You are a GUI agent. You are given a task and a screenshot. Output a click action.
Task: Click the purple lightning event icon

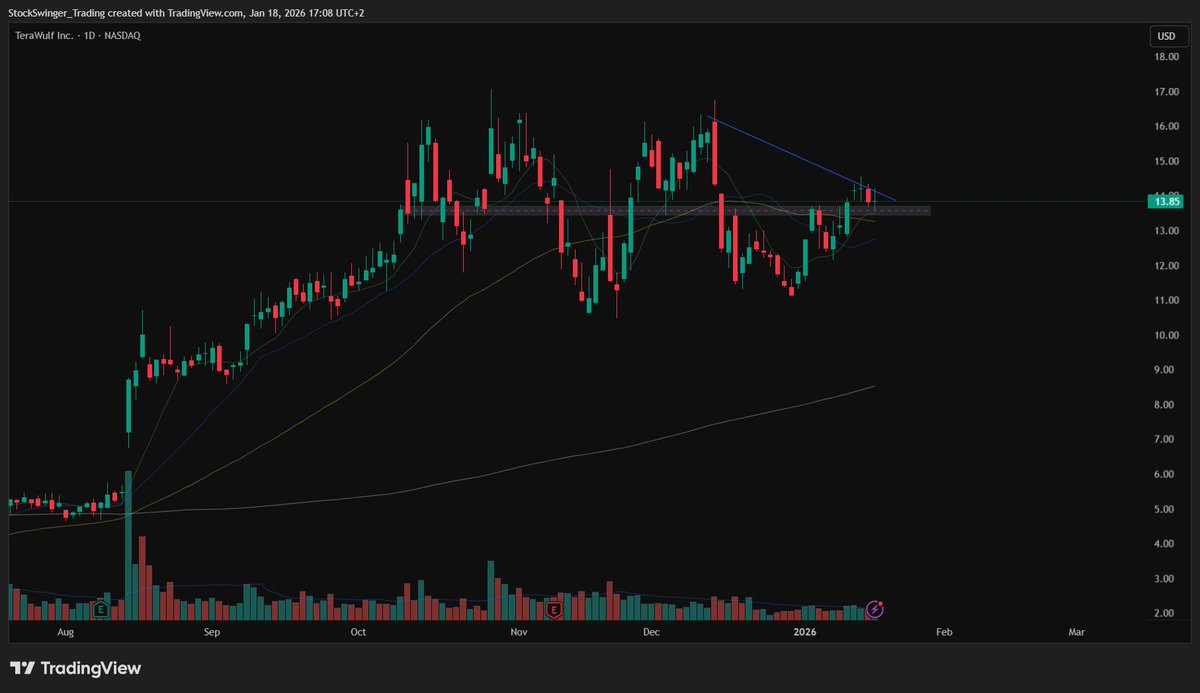pyautogui.click(x=875, y=608)
